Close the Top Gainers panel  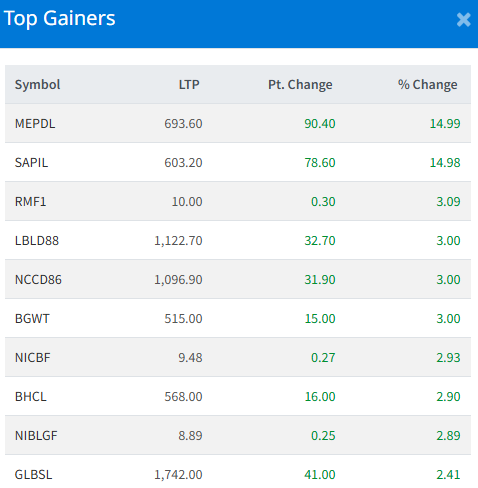pos(463,20)
